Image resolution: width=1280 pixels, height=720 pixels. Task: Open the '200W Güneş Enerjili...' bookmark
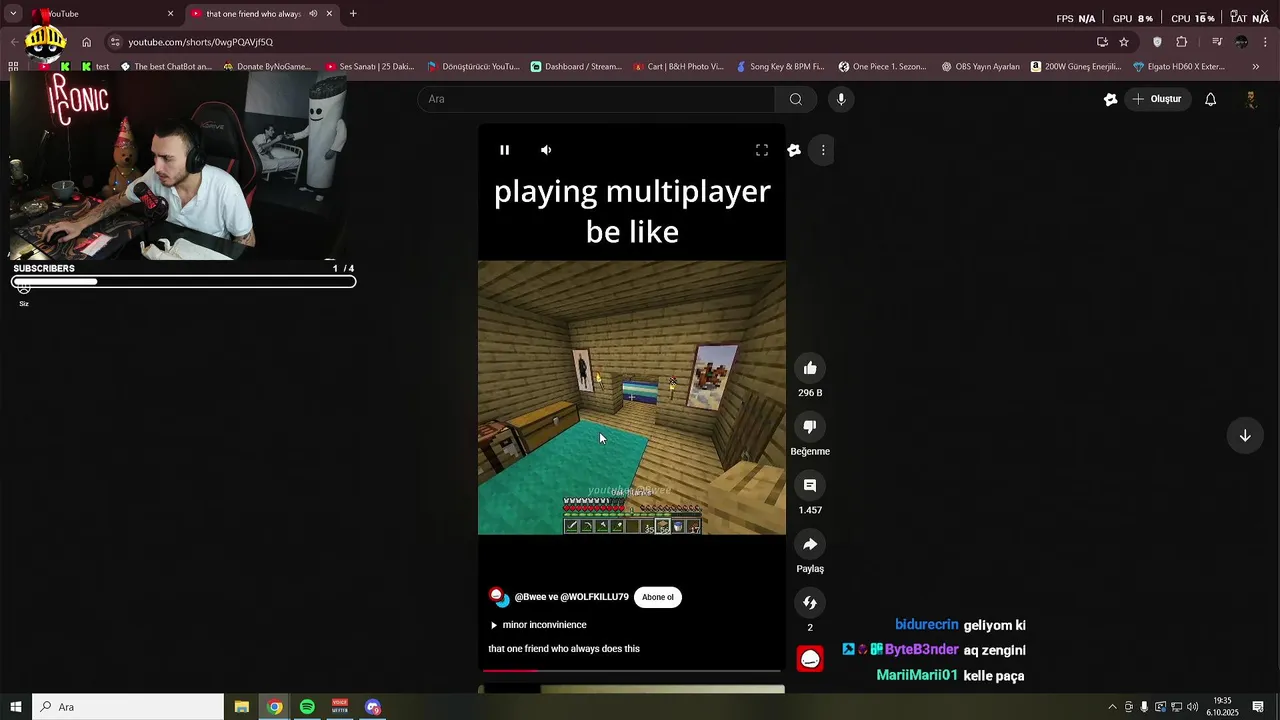pyautogui.click(x=1076, y=67)
